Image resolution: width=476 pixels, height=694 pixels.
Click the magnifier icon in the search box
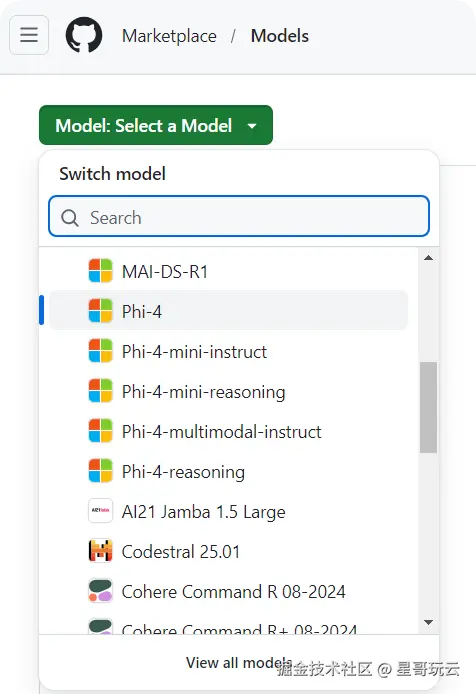70,218
